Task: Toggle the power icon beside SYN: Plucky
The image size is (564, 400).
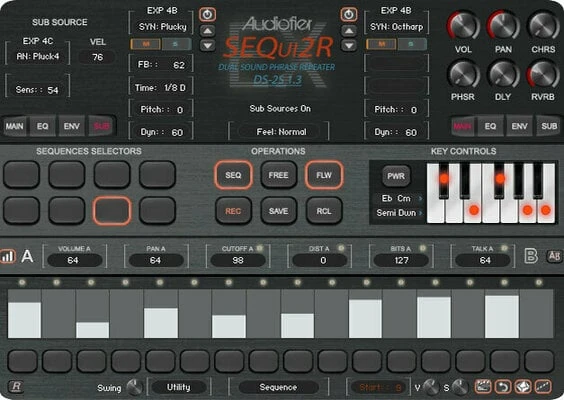Action: [207, 15]
